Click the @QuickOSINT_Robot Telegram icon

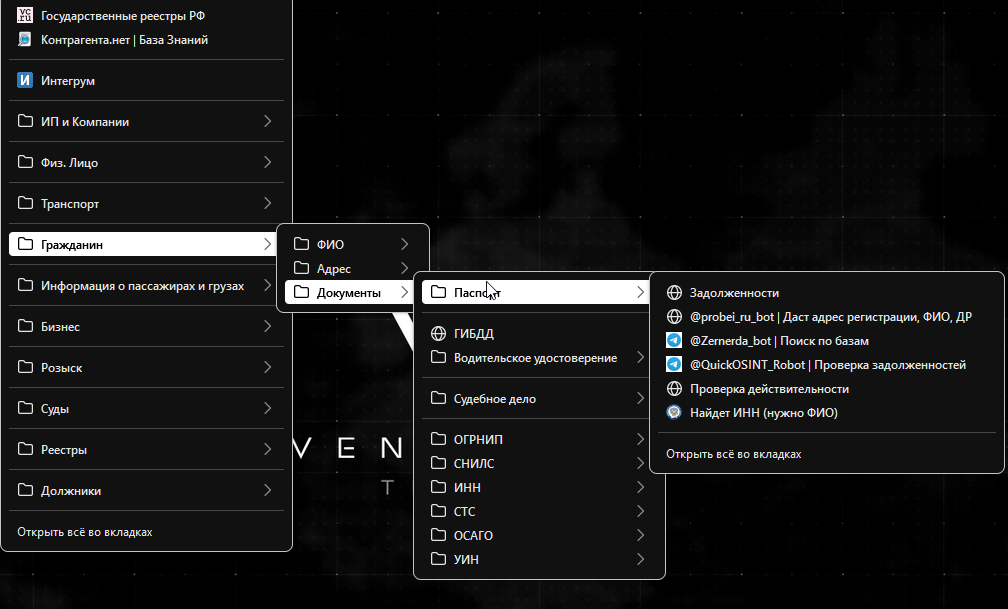(x=674, y=365)
